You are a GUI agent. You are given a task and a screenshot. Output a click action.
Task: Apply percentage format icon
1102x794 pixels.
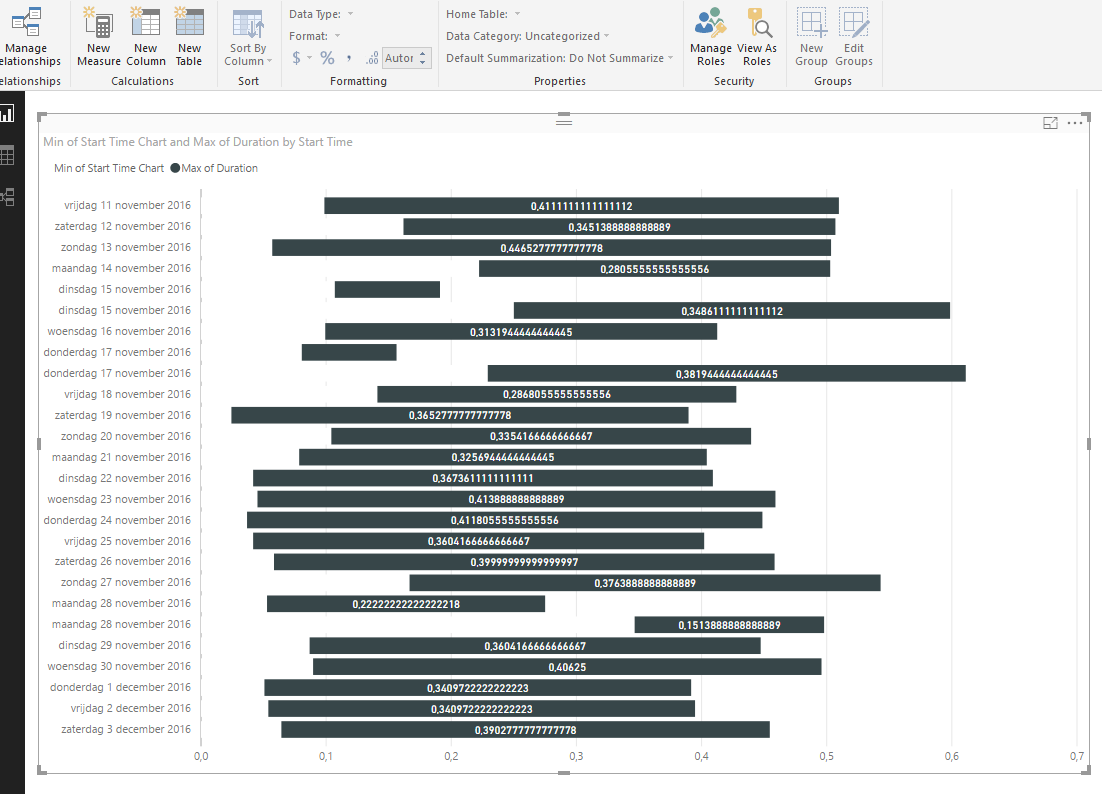[x=328, y=58]
